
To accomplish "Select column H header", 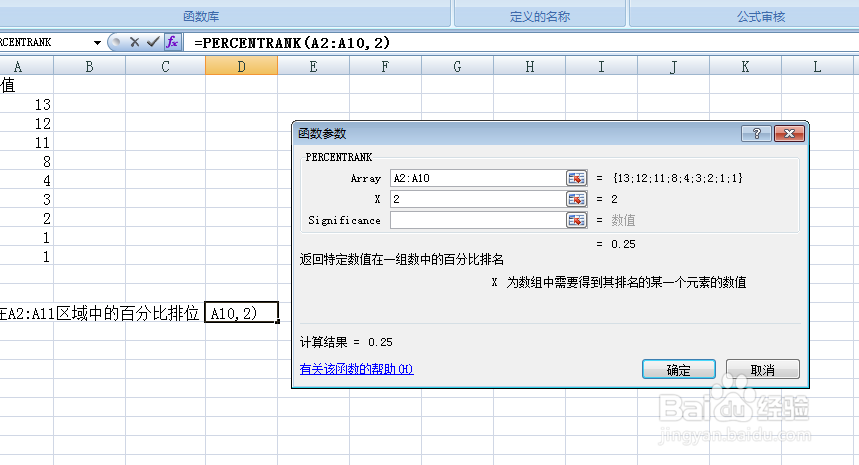I will 530,67.
